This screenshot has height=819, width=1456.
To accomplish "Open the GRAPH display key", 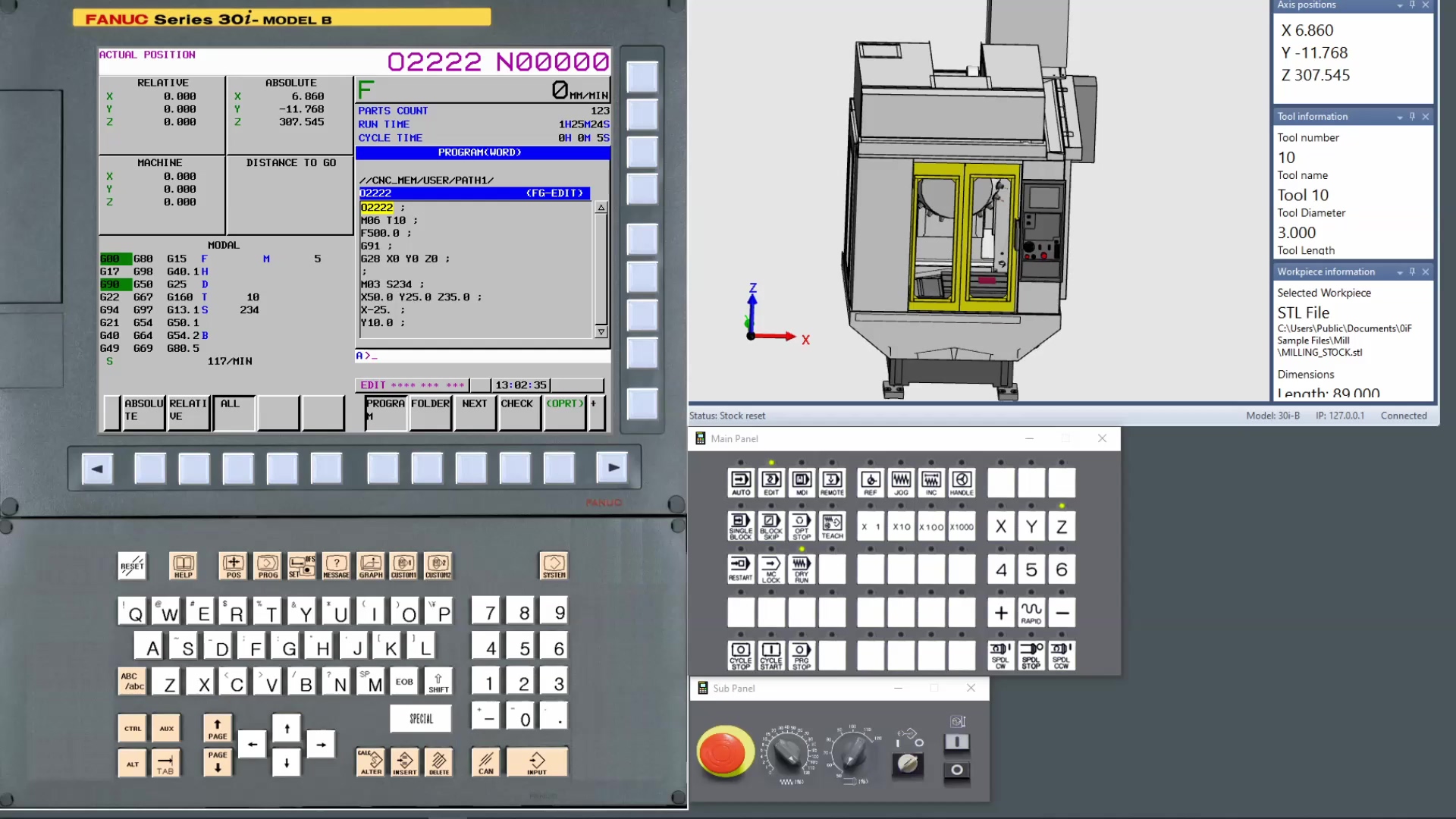I will pos(371,566).
